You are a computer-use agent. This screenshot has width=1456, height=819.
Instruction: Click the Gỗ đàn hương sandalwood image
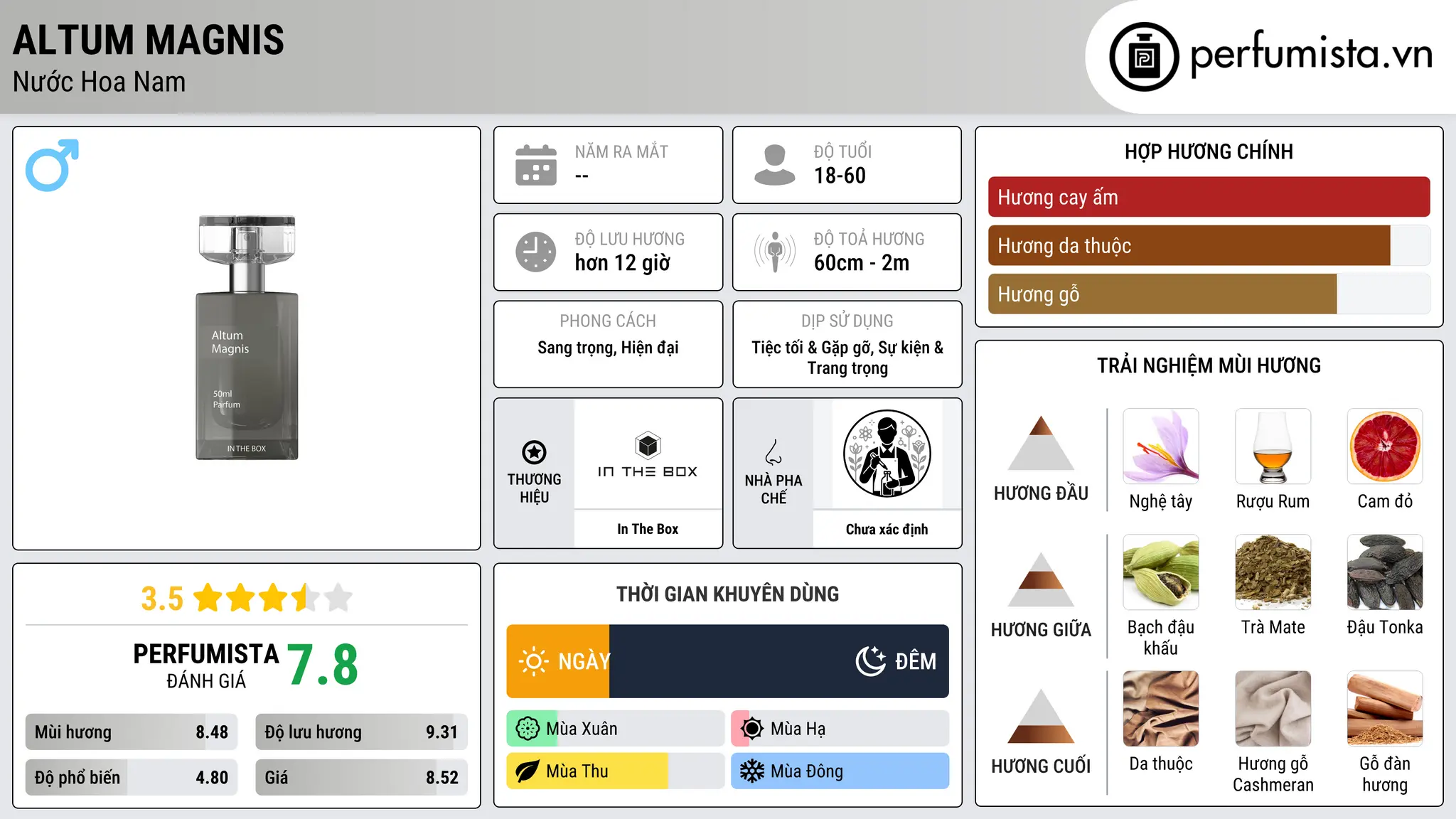coord(1385,709)
